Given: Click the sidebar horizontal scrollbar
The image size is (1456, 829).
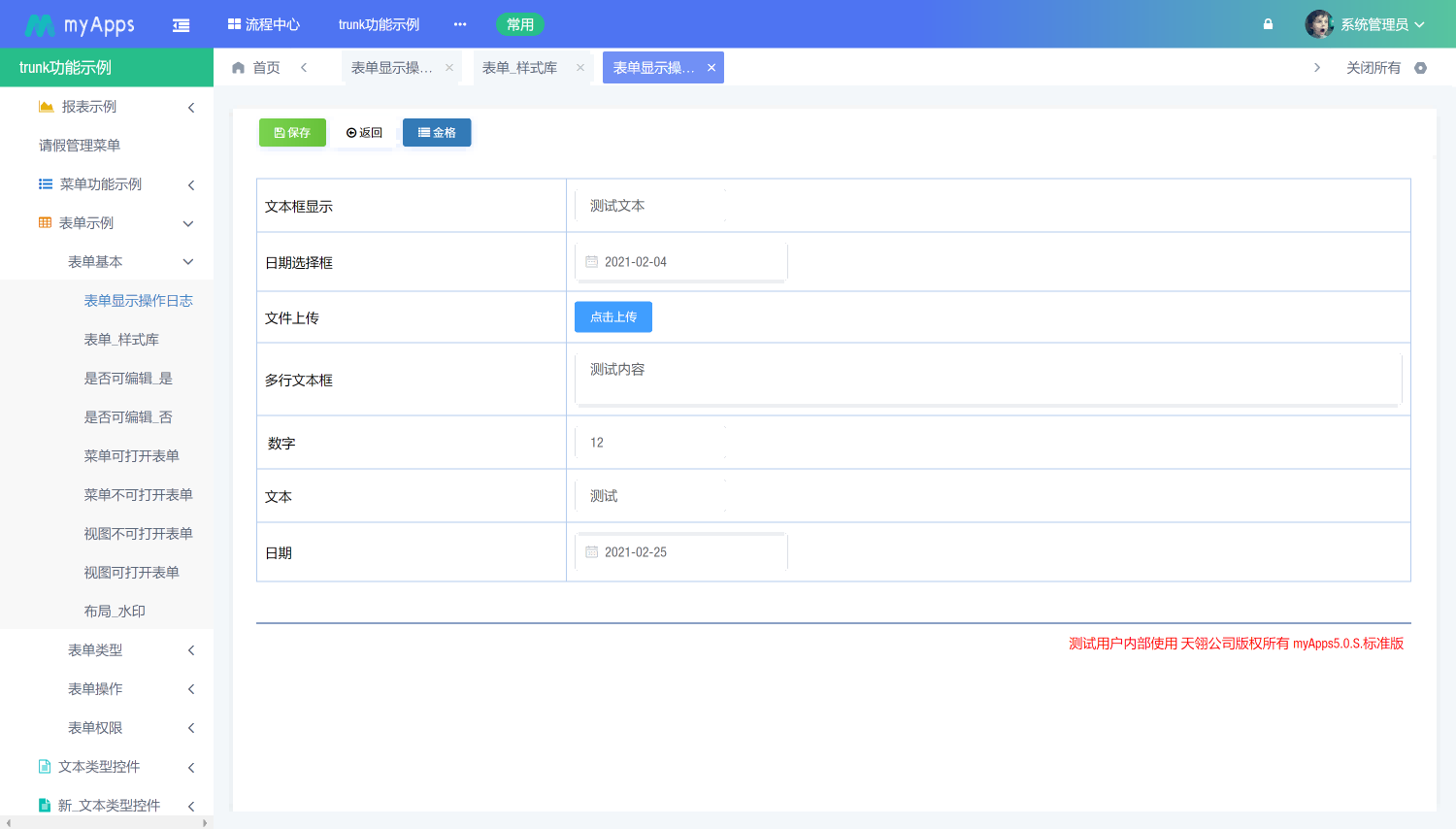Looking at the screenshot, I should [107, 822].
